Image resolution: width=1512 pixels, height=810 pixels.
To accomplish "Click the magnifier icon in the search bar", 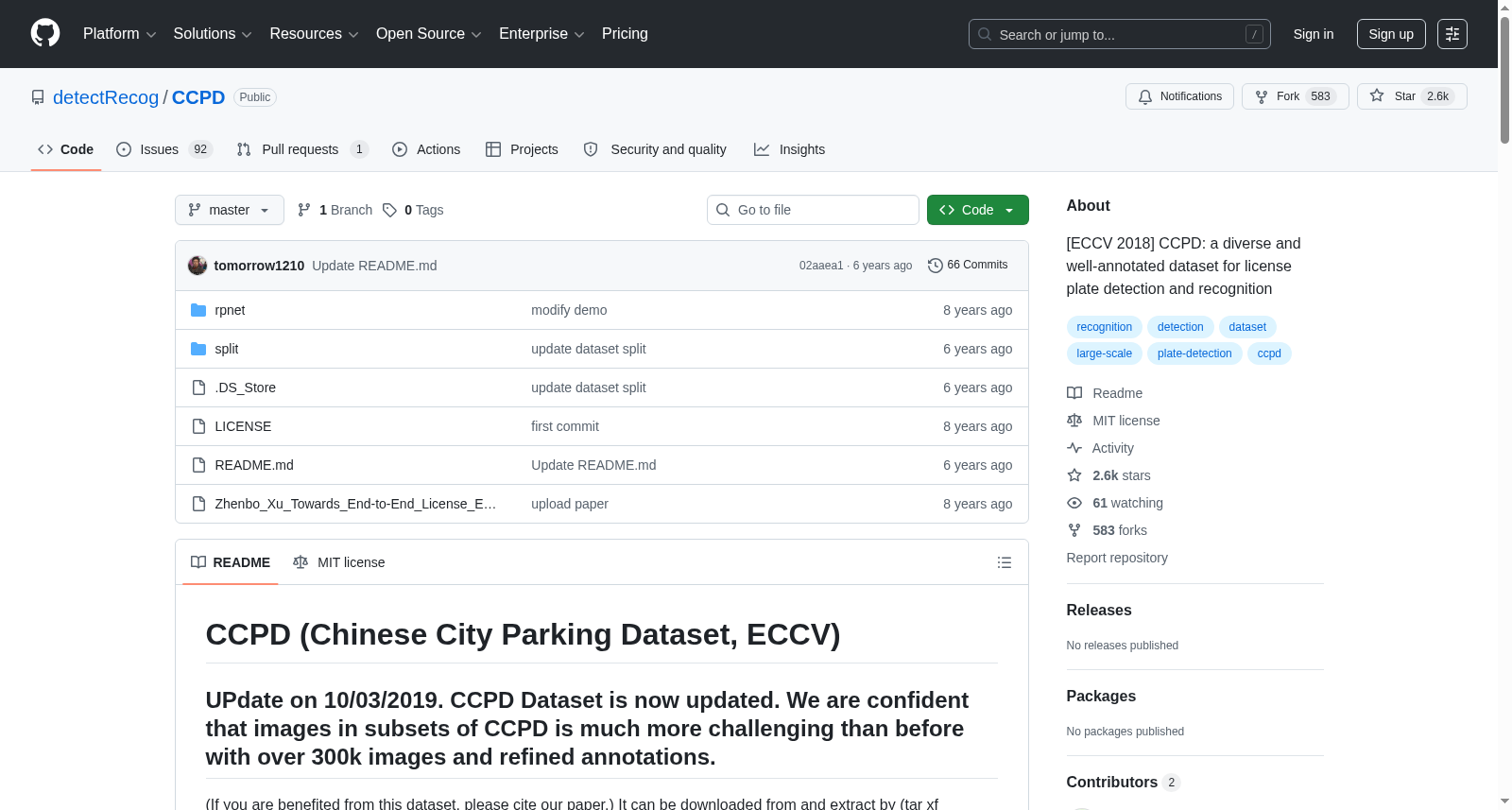I will coord(985,34).
